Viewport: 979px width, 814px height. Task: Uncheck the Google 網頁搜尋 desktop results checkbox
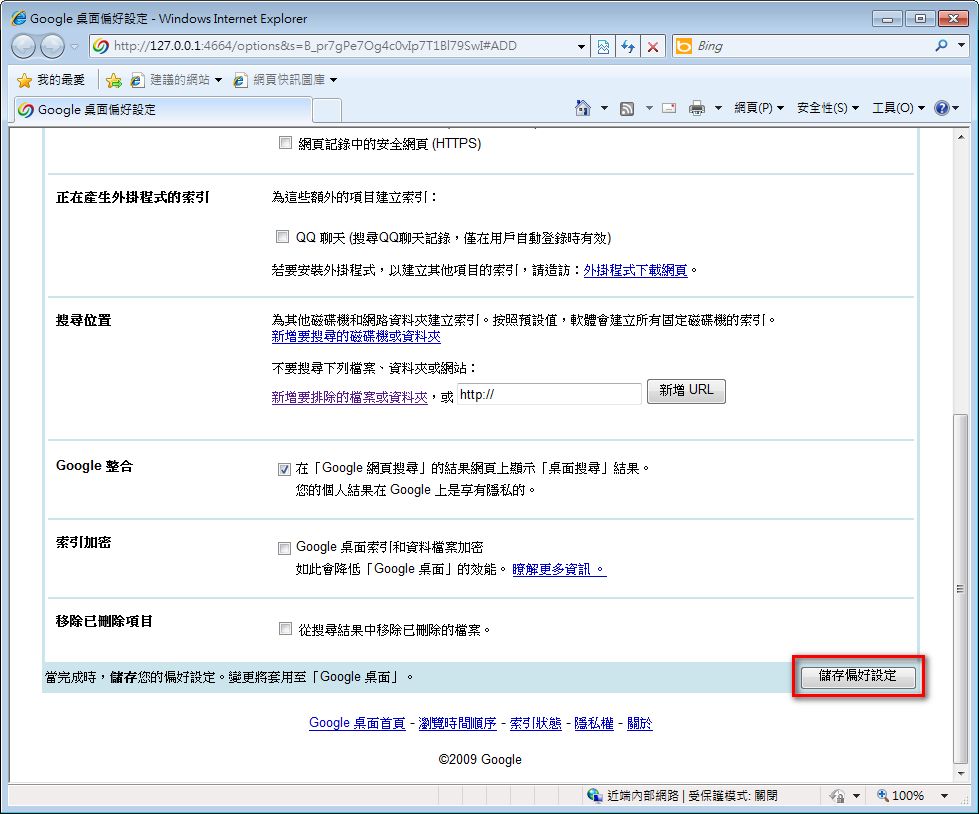(284, 469)
